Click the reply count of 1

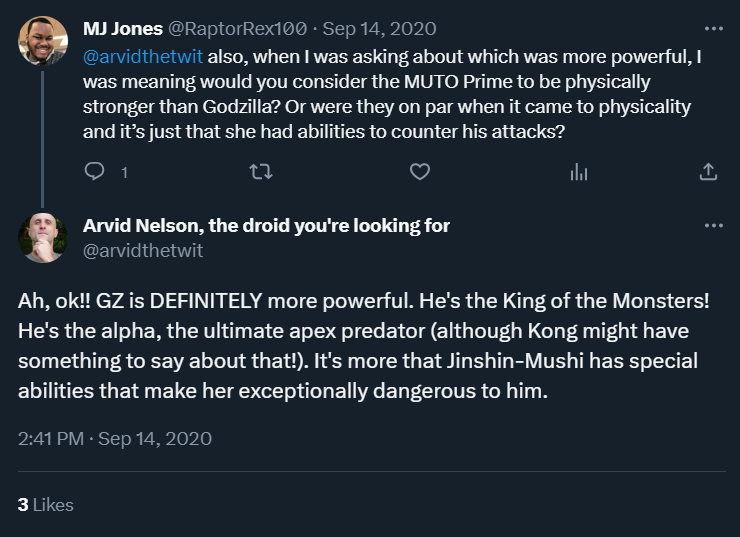tap(124, 172)
